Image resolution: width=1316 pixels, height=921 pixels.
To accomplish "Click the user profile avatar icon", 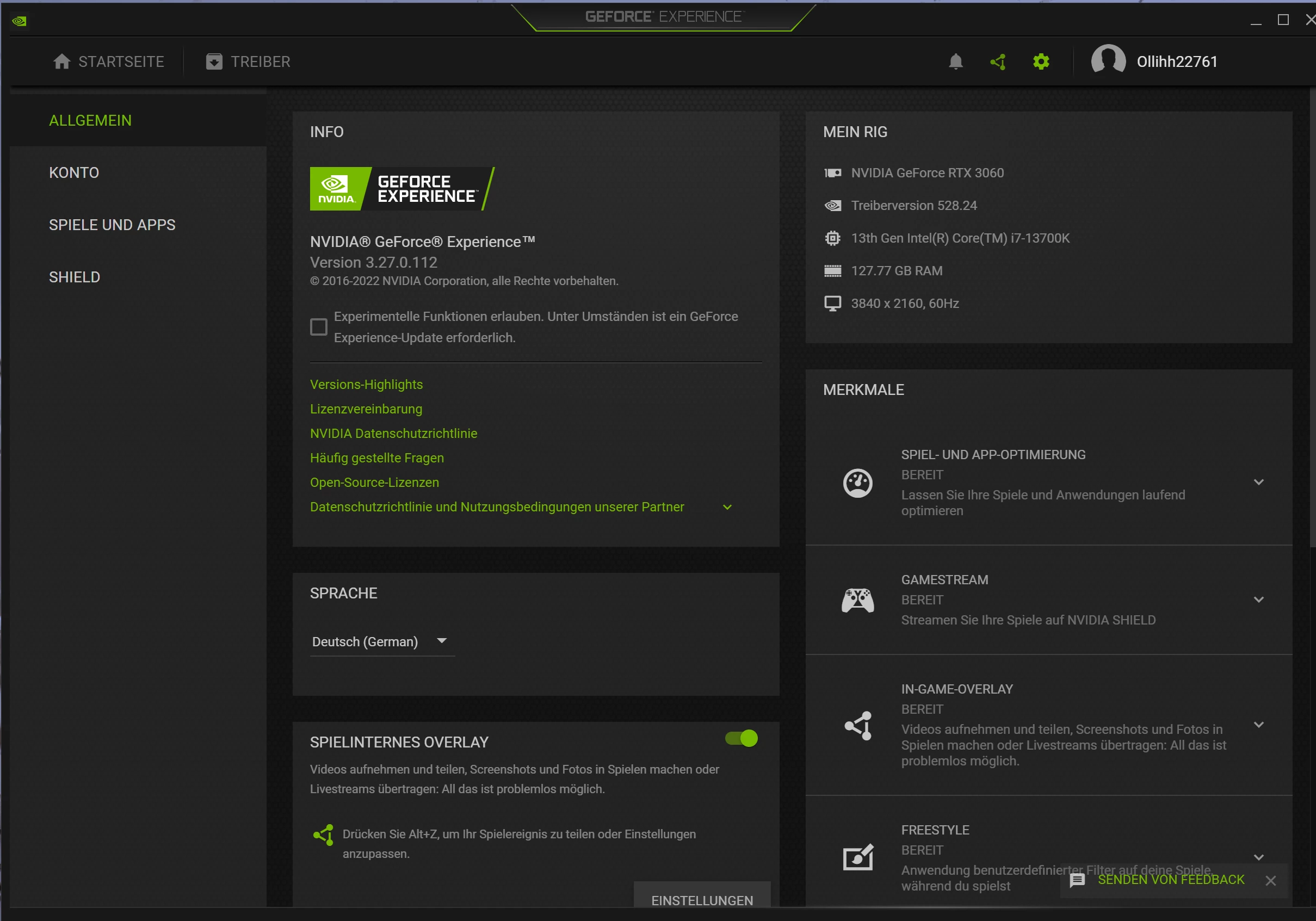I will coord(1108,60).
